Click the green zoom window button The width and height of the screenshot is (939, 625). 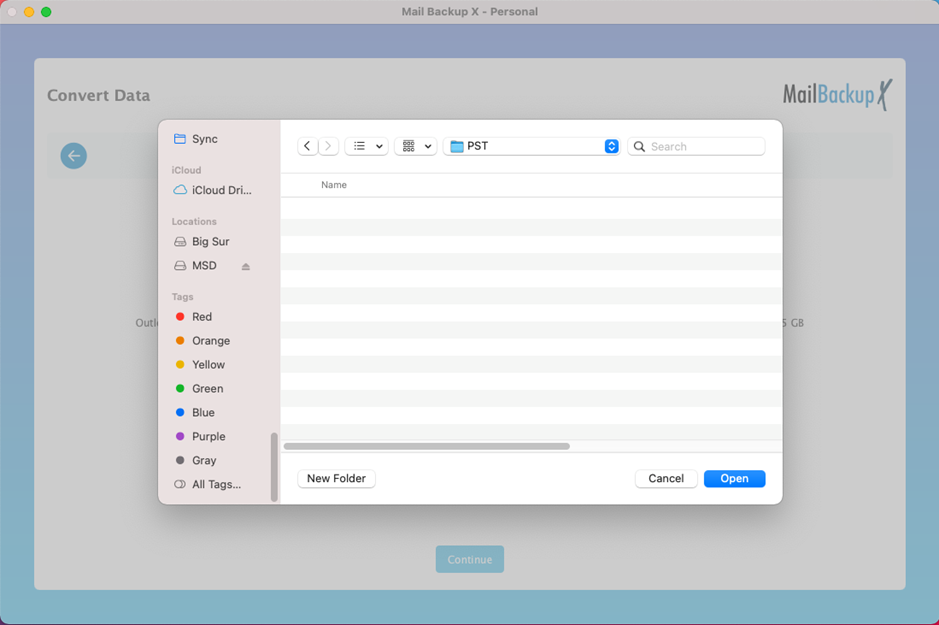(46, 12)
